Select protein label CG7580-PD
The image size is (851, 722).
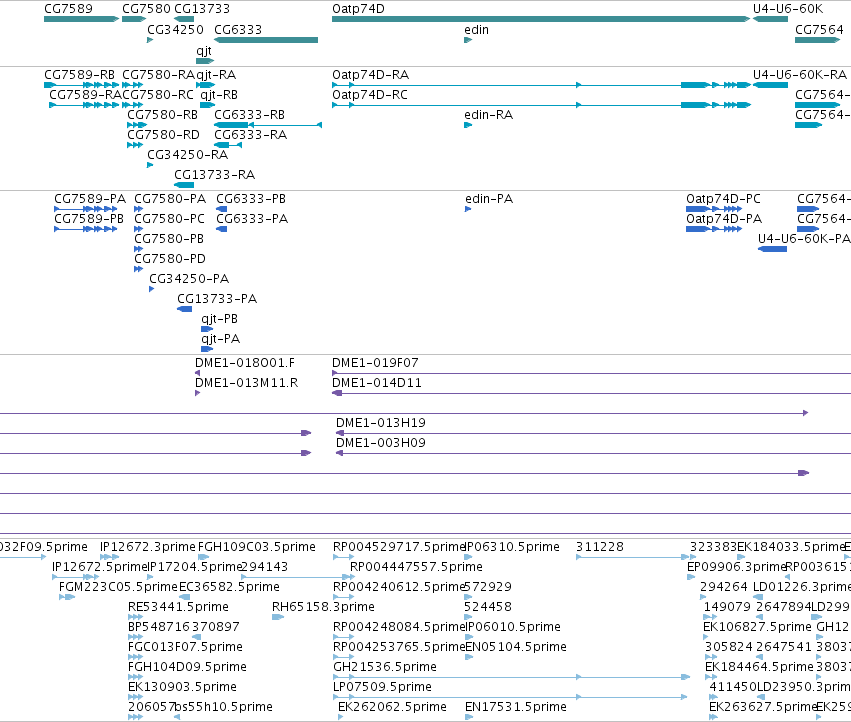170,259
